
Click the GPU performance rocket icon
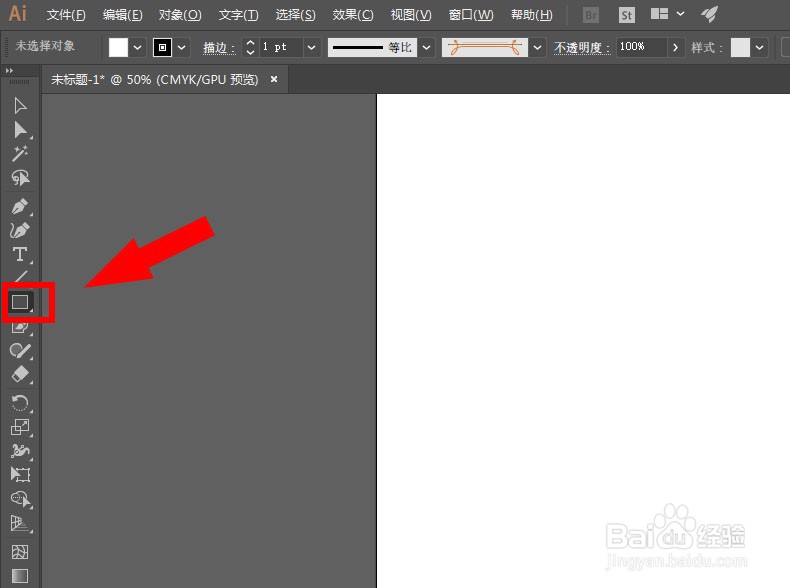coord(709,14)
